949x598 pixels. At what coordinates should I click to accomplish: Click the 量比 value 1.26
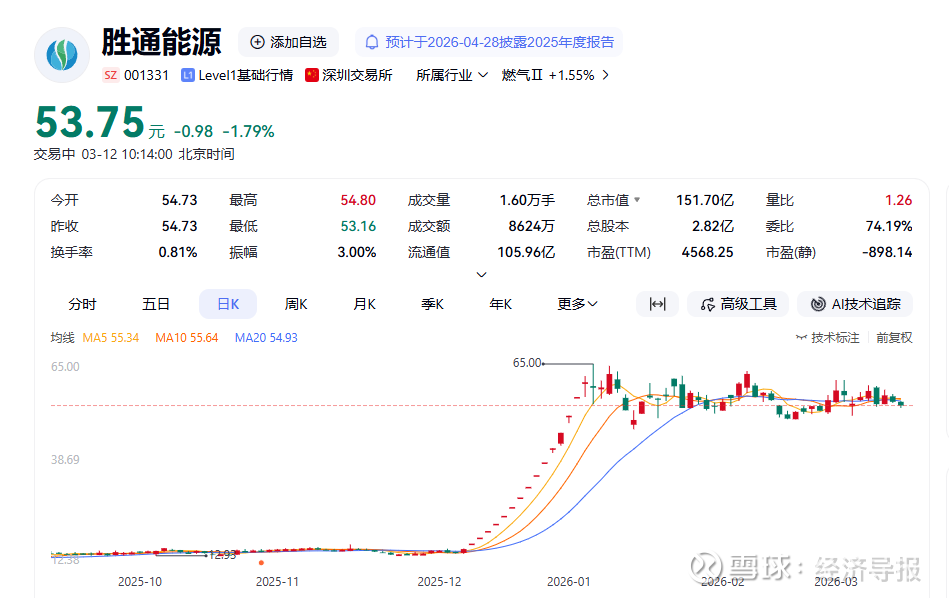(x=898, y=200)
